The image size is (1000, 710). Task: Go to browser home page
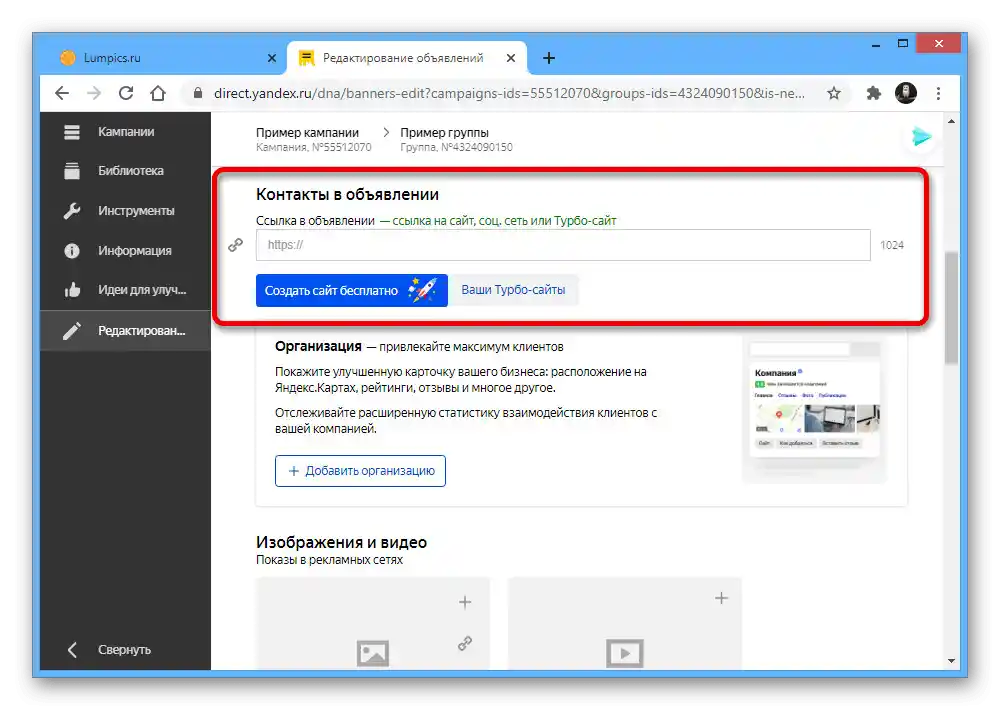tap(158, 93)
